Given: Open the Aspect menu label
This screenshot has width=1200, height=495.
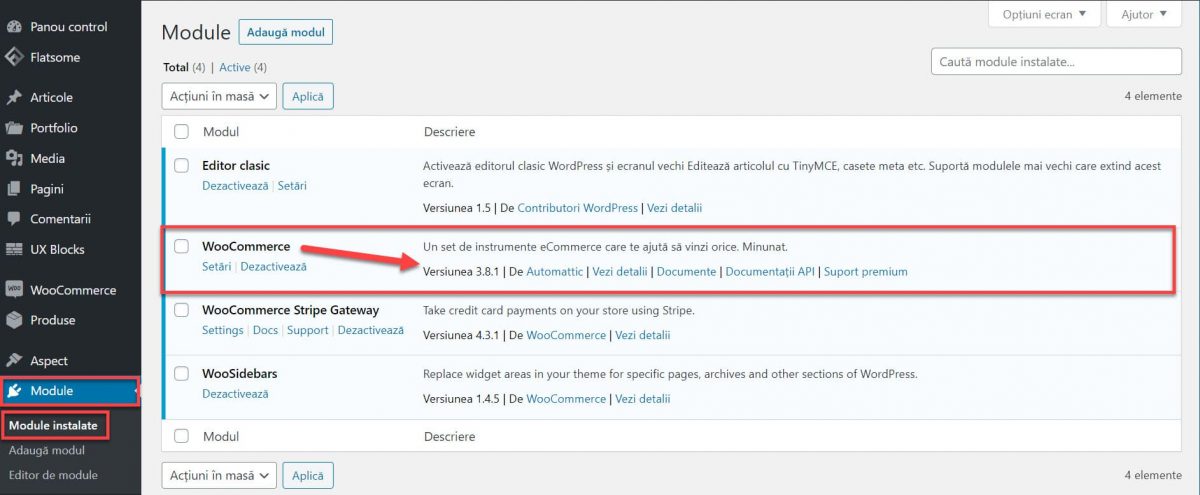Looking at the screenshot, I should click(49, 360).
